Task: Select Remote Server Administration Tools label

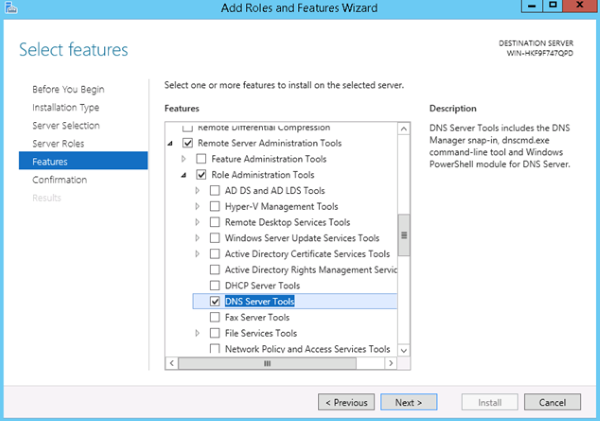Action: coord(269,143)
